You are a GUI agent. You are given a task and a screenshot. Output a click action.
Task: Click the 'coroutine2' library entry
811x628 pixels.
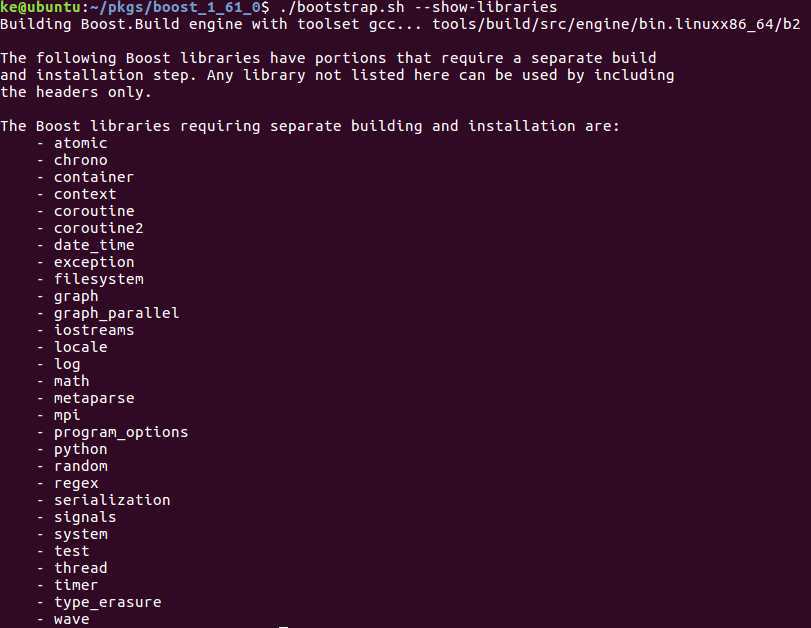[x=98, y=228]
